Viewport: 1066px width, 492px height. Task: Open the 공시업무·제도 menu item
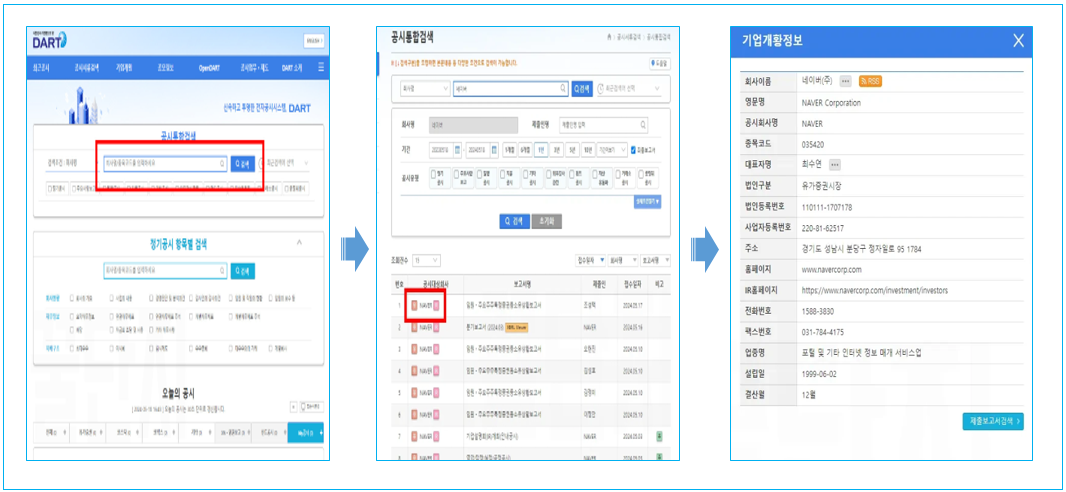click(254, 69)
